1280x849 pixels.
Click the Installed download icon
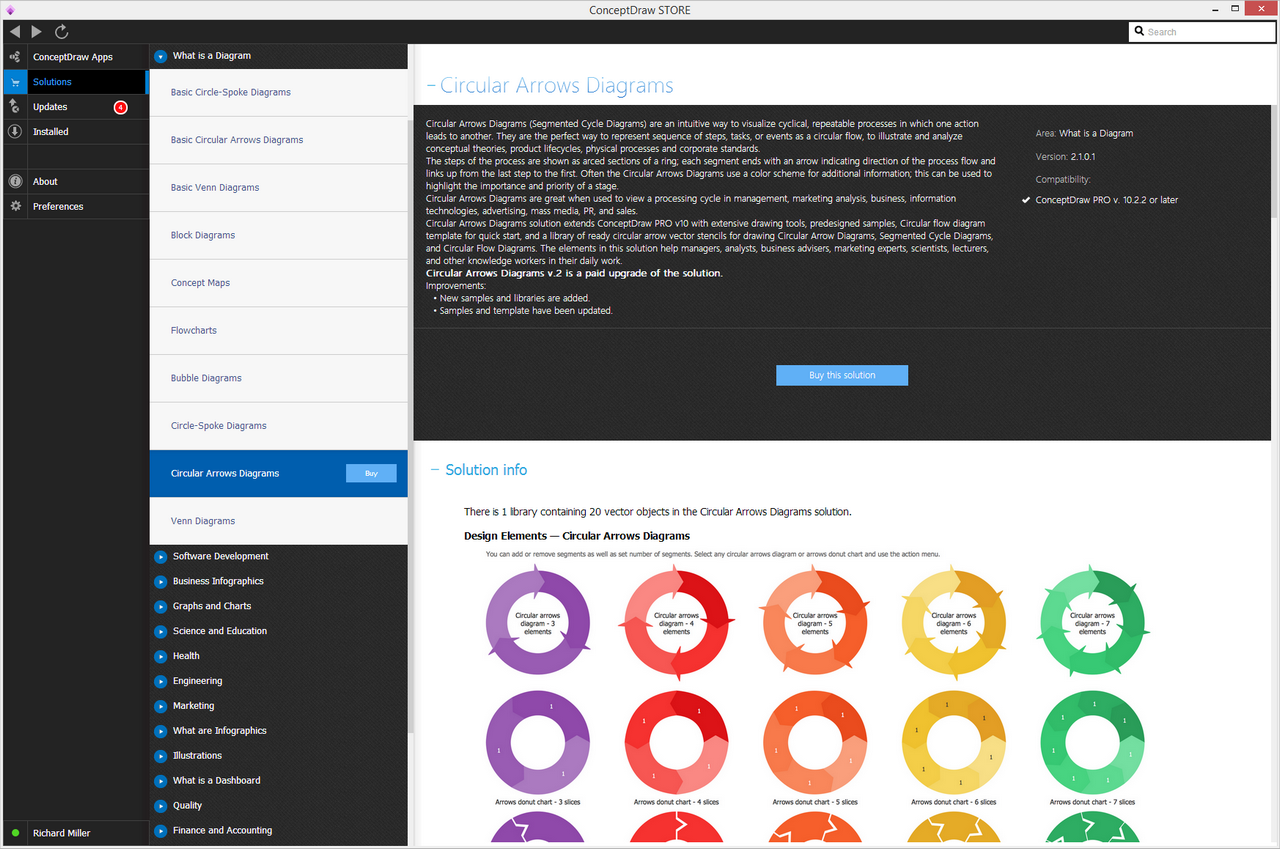tap(14, 131)
